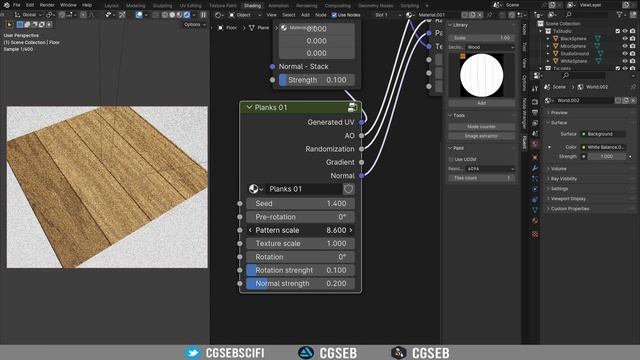
Task: Collapse the Tools panel
Action: point(450,116)
